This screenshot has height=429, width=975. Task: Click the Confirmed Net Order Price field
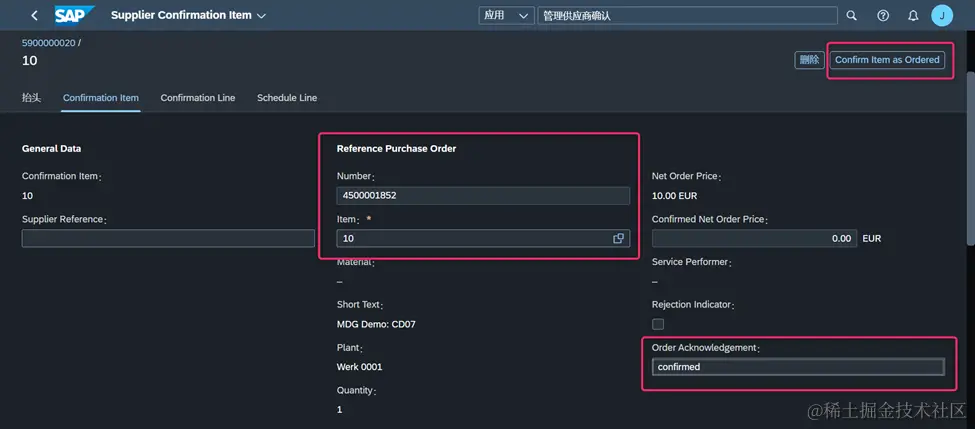click(x=755, y=239)
